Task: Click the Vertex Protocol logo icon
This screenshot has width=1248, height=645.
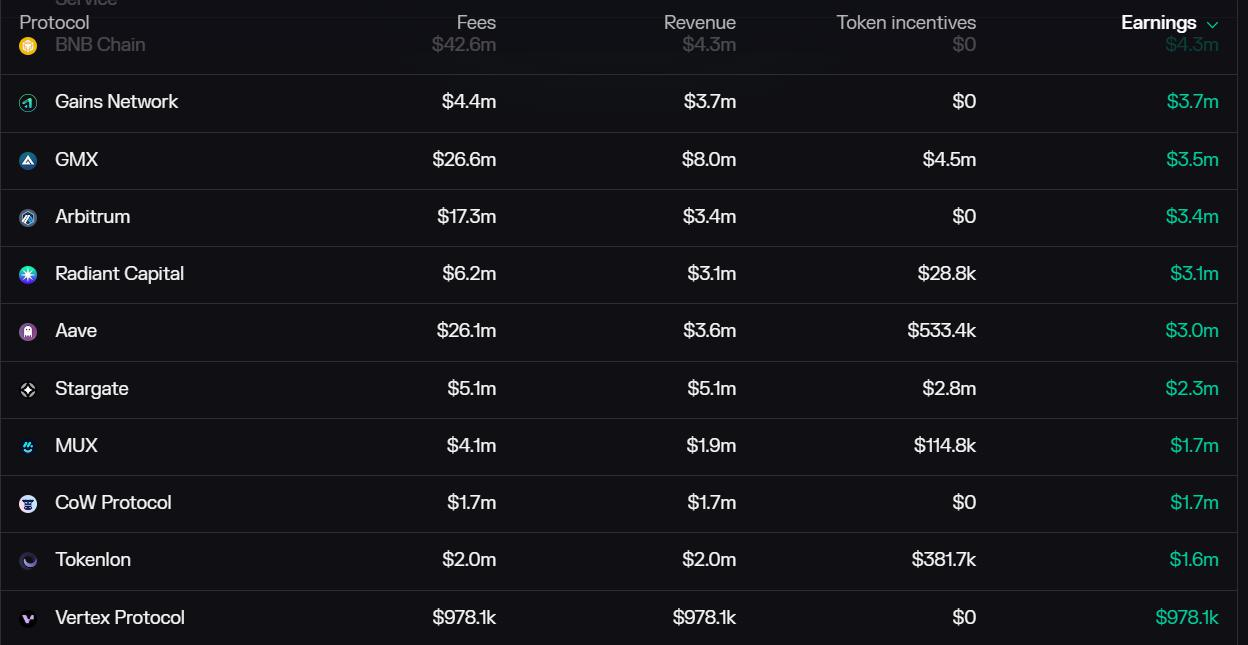Action: point(28,618)
